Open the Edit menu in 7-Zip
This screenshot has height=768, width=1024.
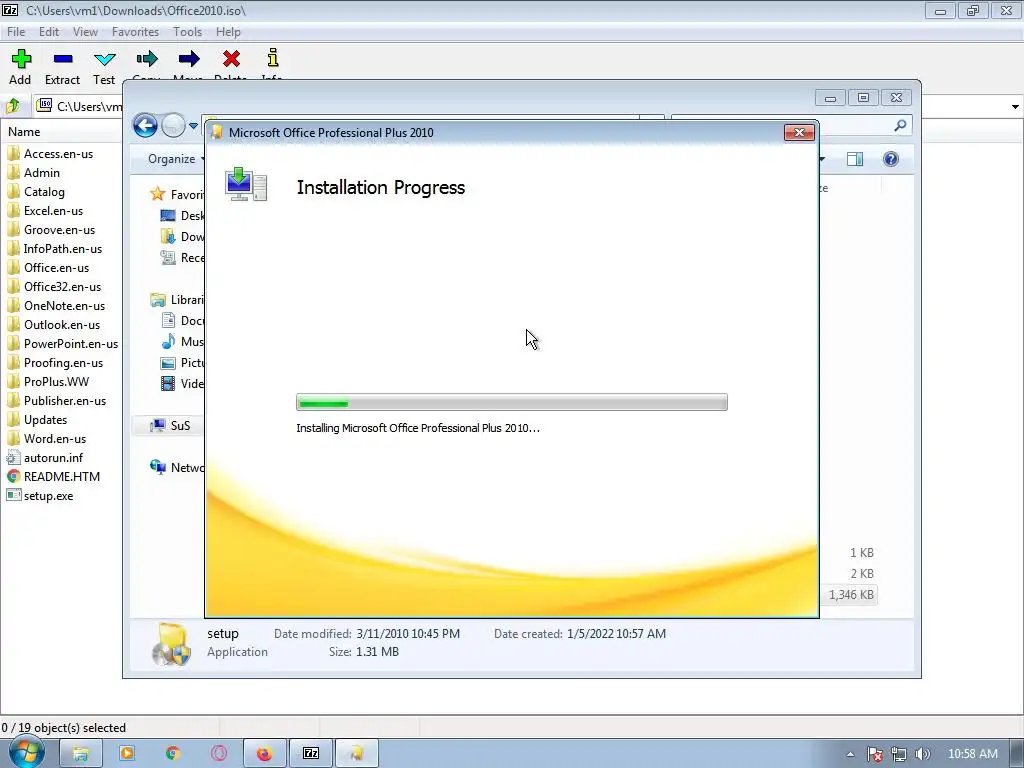click(49, 31)
